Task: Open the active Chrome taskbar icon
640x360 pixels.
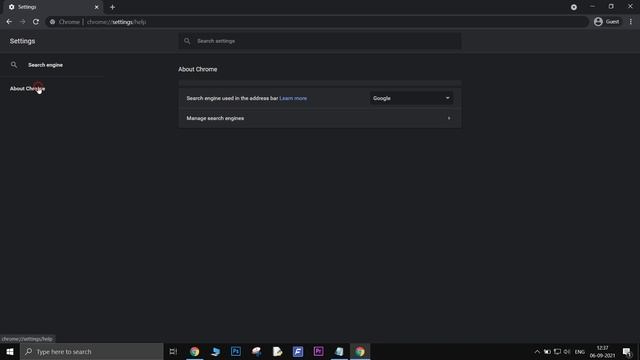Action: pyautogui.click(x=360, y=351)
